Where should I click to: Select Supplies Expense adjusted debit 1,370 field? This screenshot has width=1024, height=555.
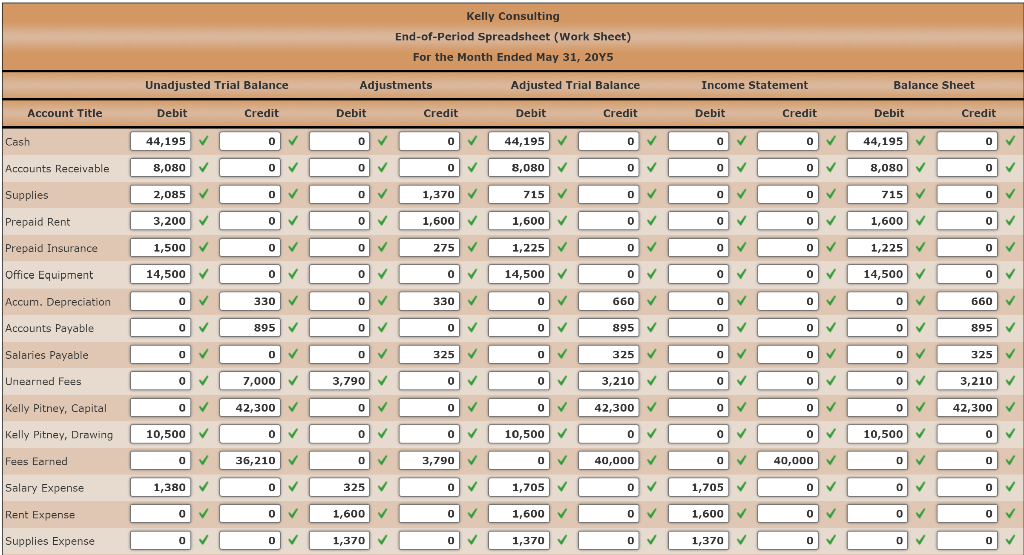[x=519, y=541]
